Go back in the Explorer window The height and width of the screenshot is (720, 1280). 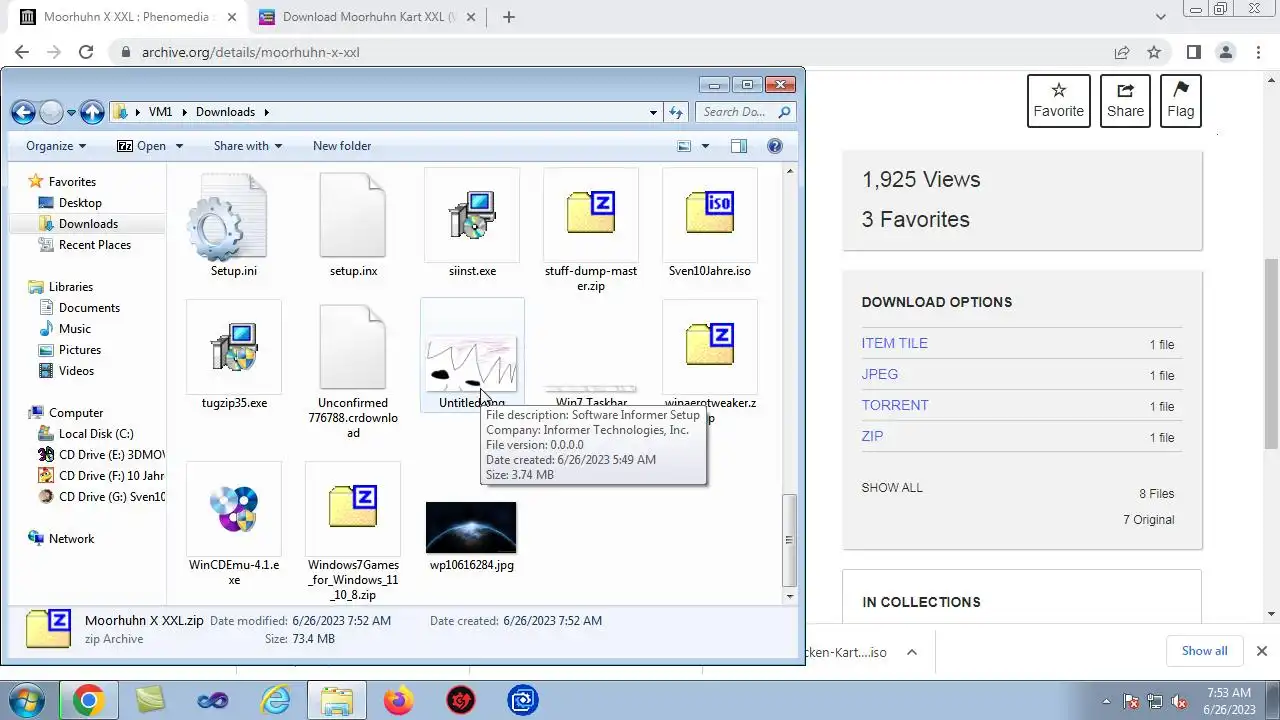click(23, 112)
